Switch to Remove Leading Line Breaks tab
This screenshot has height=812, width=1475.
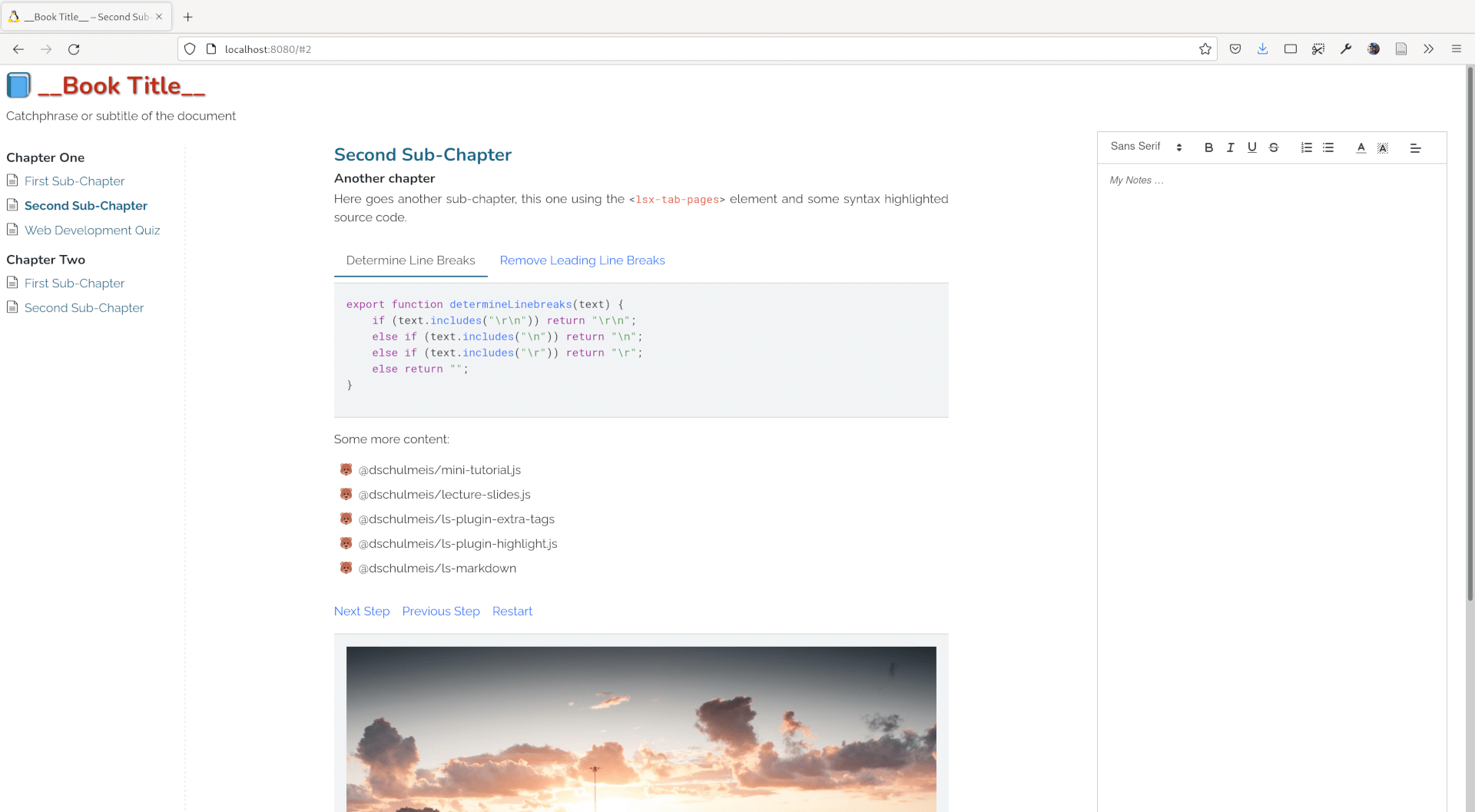[582, 260]
